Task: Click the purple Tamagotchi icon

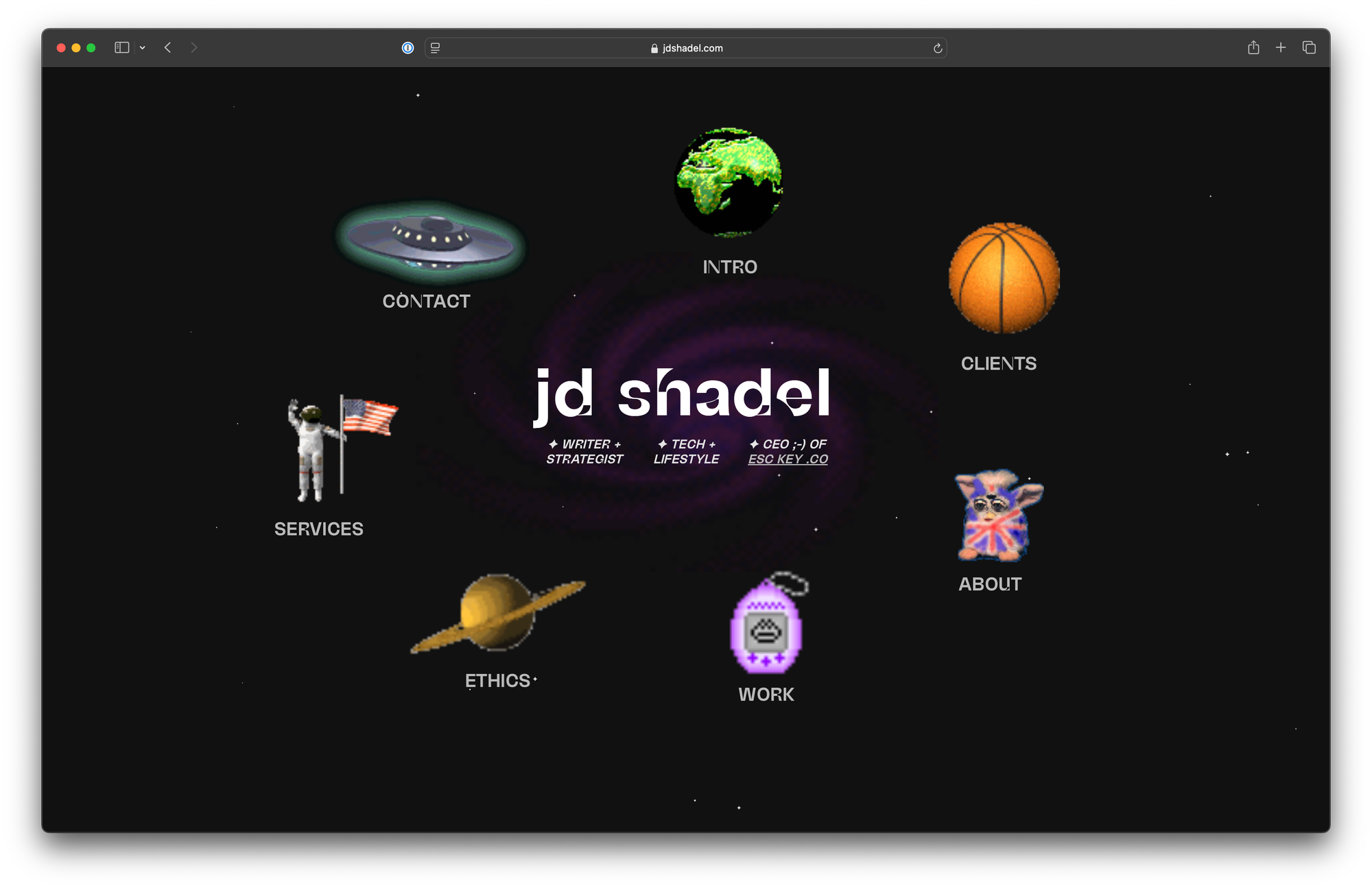Action: [x=766, y=625]
